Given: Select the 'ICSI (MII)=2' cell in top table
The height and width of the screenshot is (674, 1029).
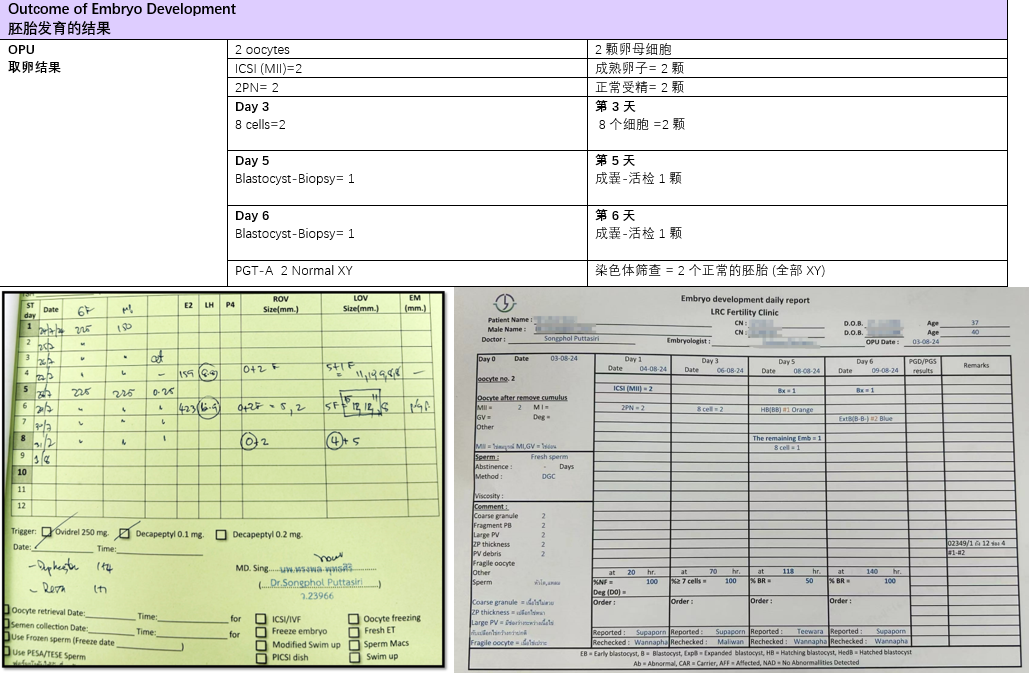Looking at the screenshot, I should tap(407, 68).
